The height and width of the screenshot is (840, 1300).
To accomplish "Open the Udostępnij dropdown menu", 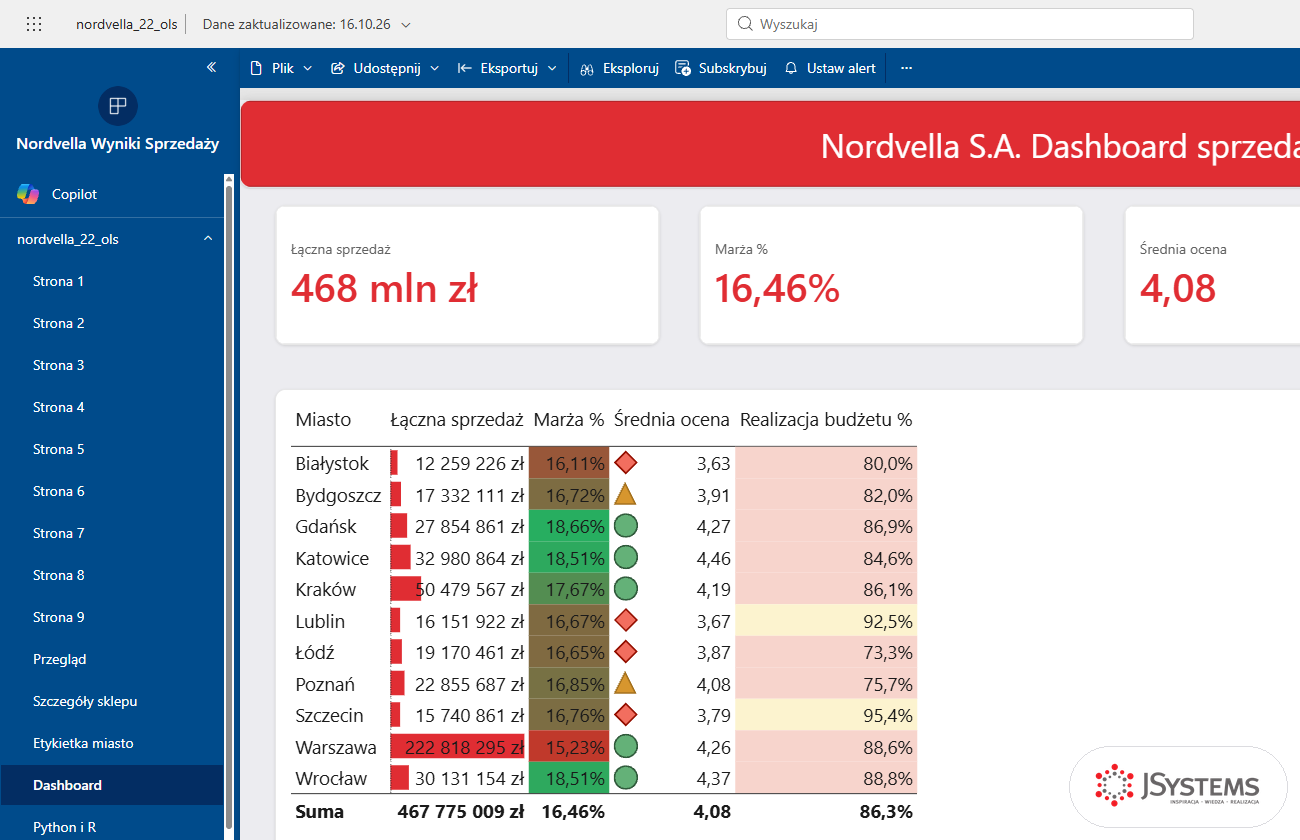I will (x=385, y=68).
